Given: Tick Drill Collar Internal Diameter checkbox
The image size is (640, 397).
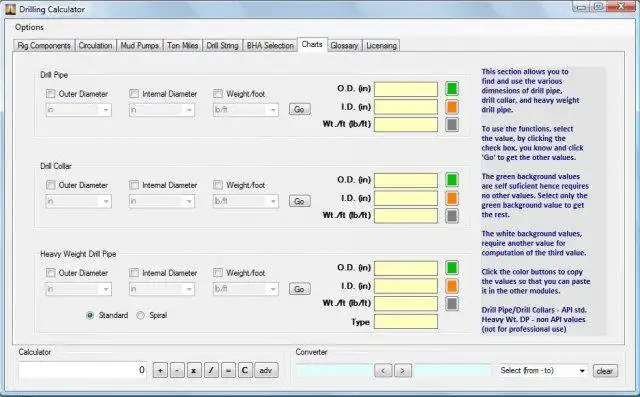Looking at the screenshot, I should tap(134, 185).
